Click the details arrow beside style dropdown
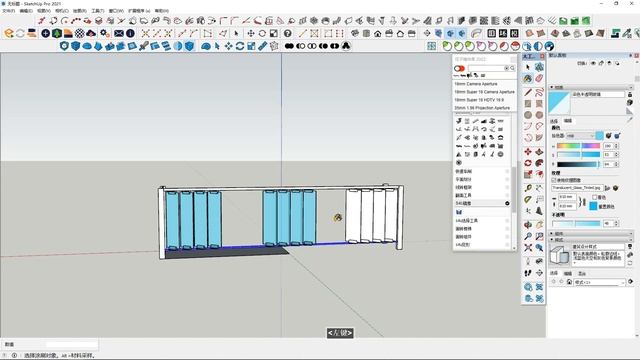The height and width of the screenshot is (360, 640). click(631, 282)
